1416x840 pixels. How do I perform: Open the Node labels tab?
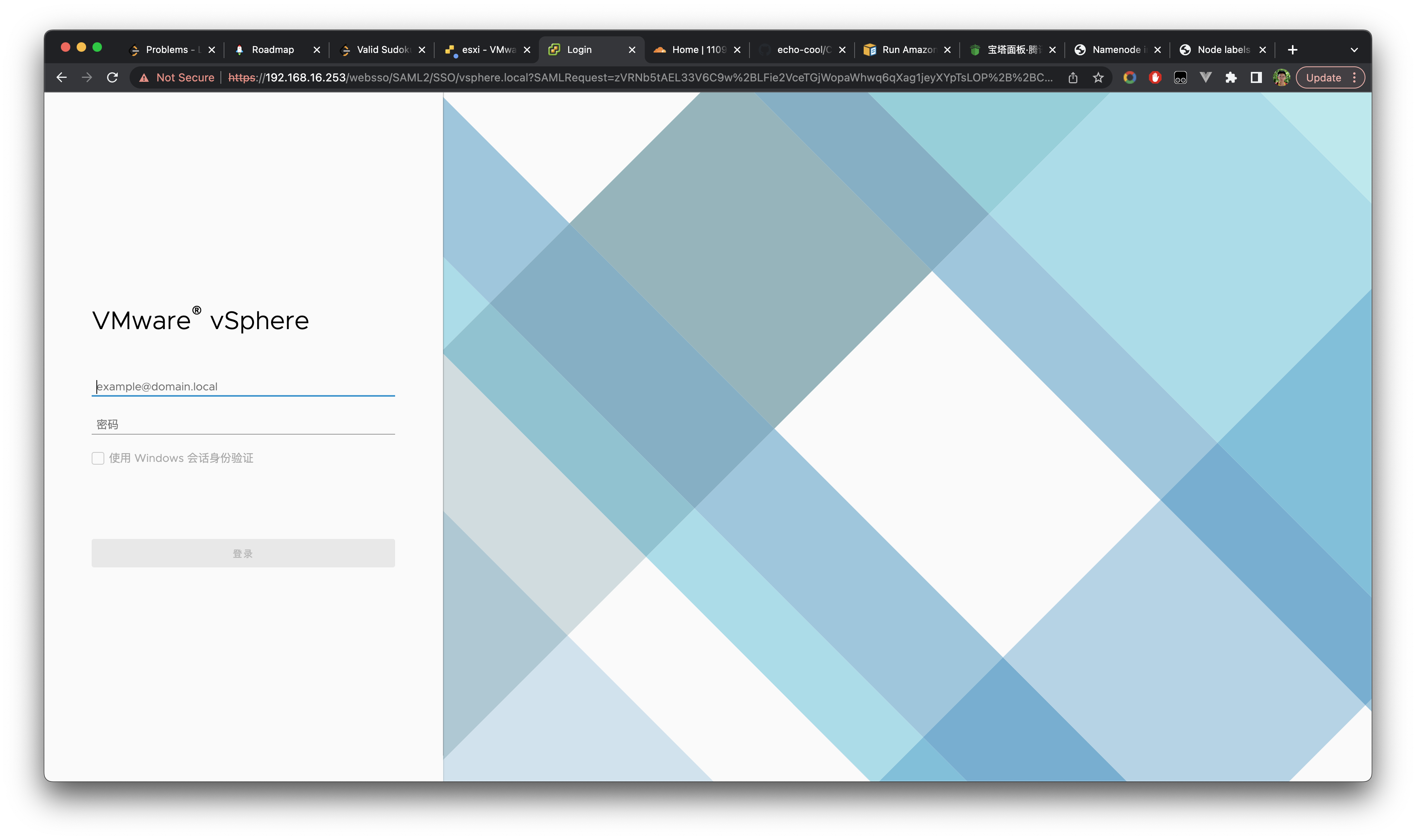click(1222, 50)
